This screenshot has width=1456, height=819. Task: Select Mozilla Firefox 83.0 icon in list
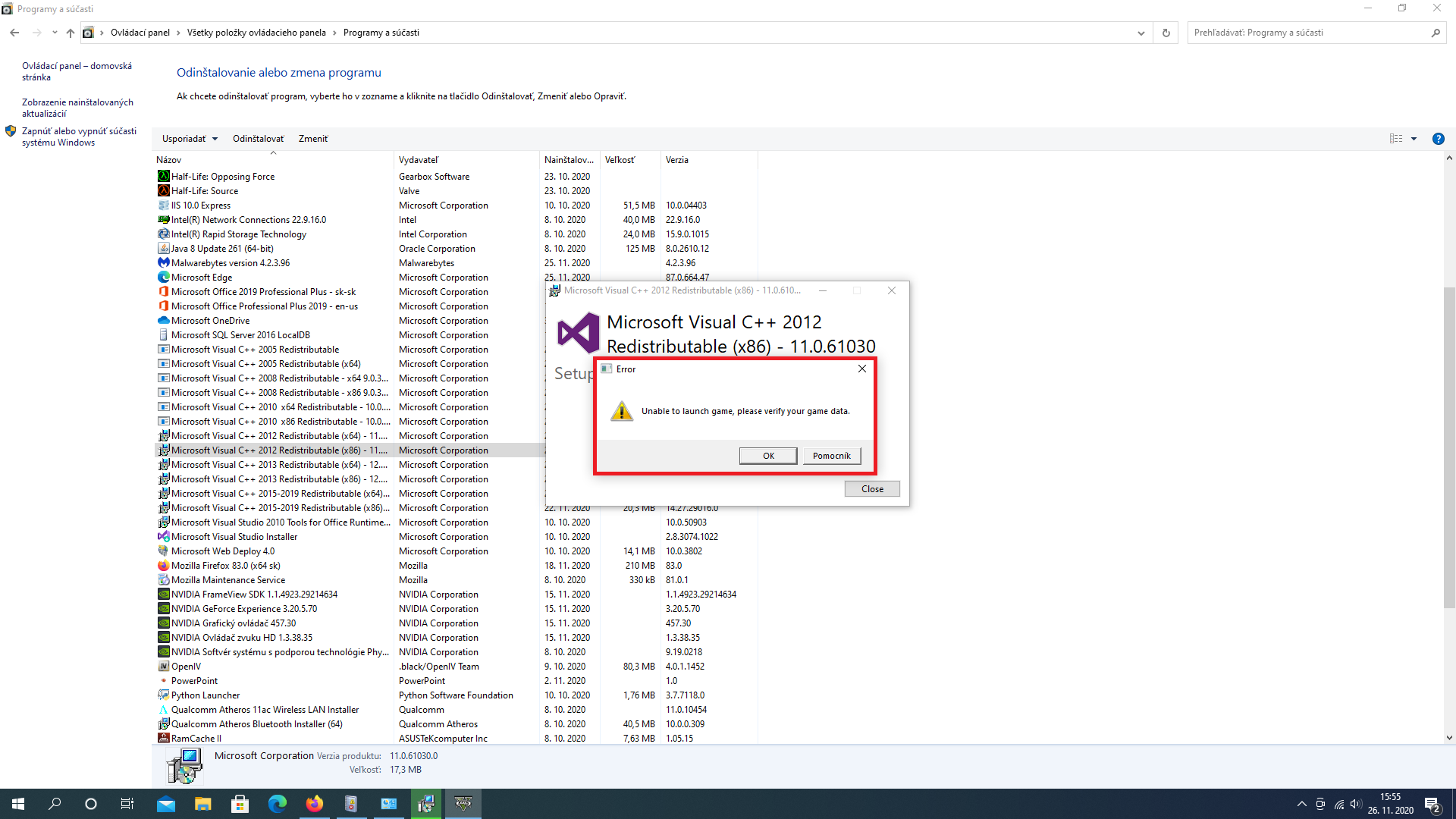coord(163,566)
